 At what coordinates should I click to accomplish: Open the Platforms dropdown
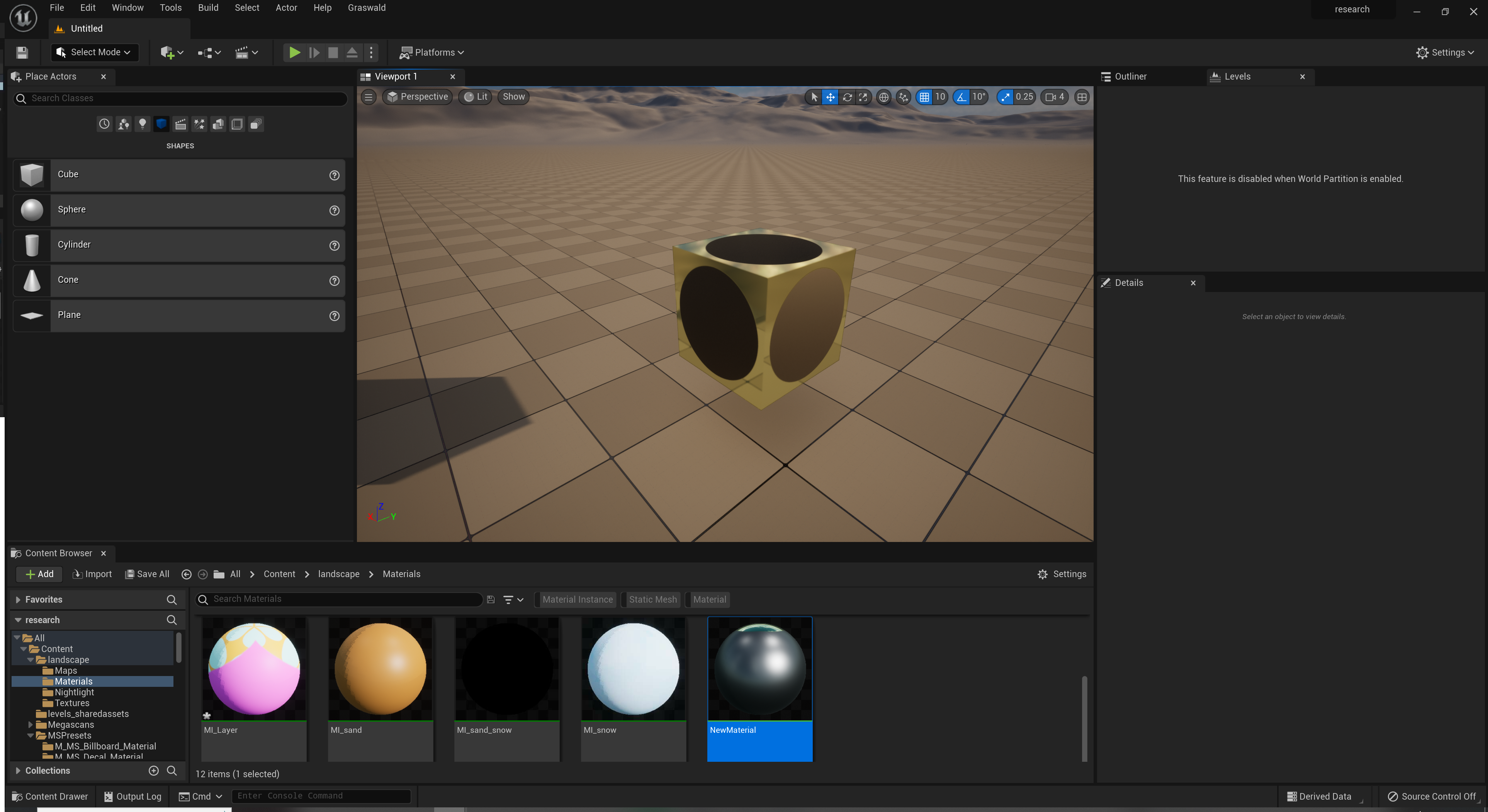coord(431,53)
